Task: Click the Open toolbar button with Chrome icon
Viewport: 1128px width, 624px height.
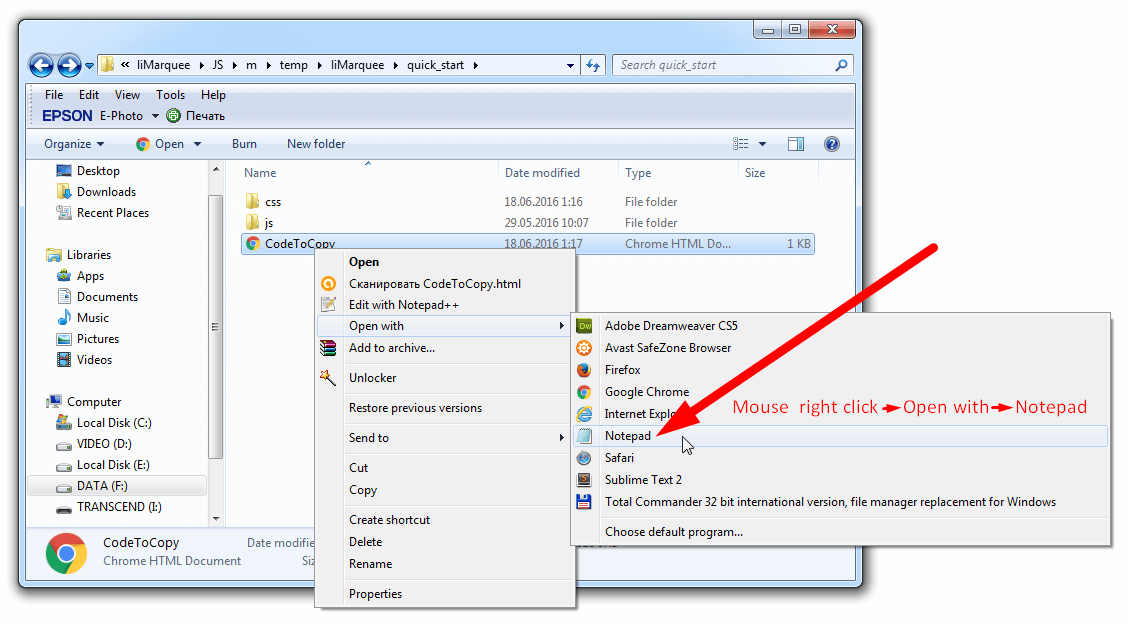Action: [160, 144]
